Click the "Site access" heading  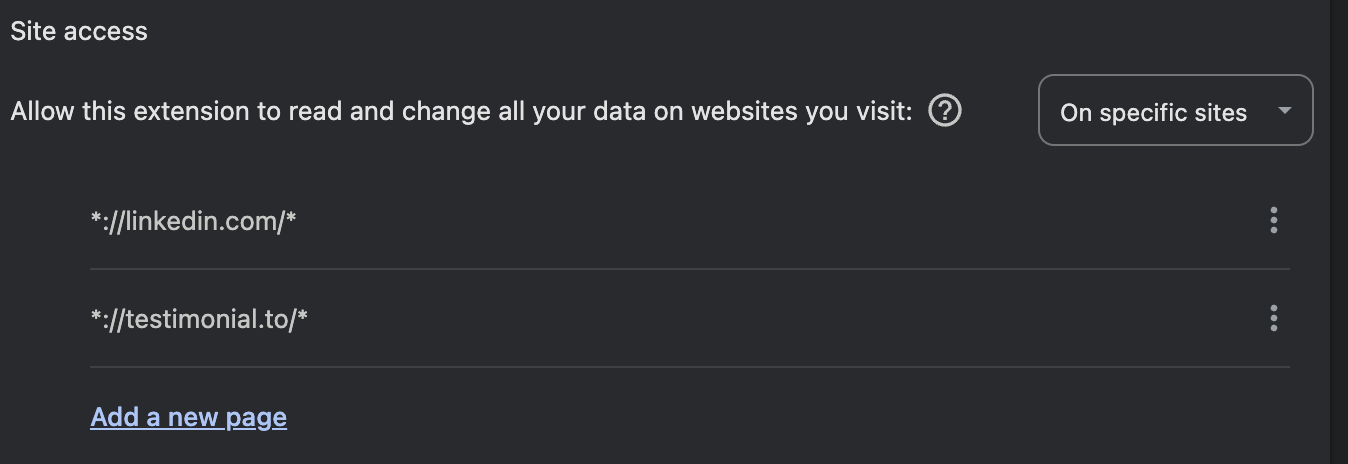click(79, 31)
